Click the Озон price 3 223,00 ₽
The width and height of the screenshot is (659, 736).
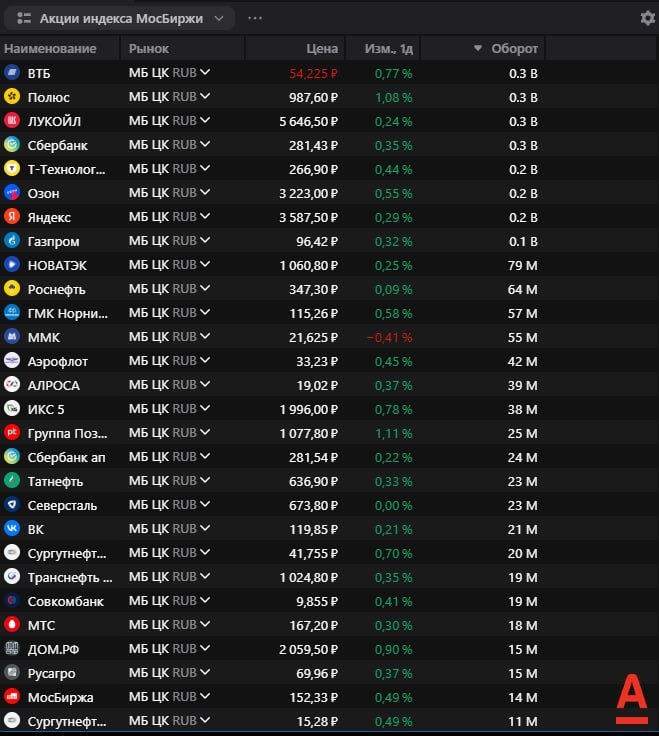click(x=308, y=193)
